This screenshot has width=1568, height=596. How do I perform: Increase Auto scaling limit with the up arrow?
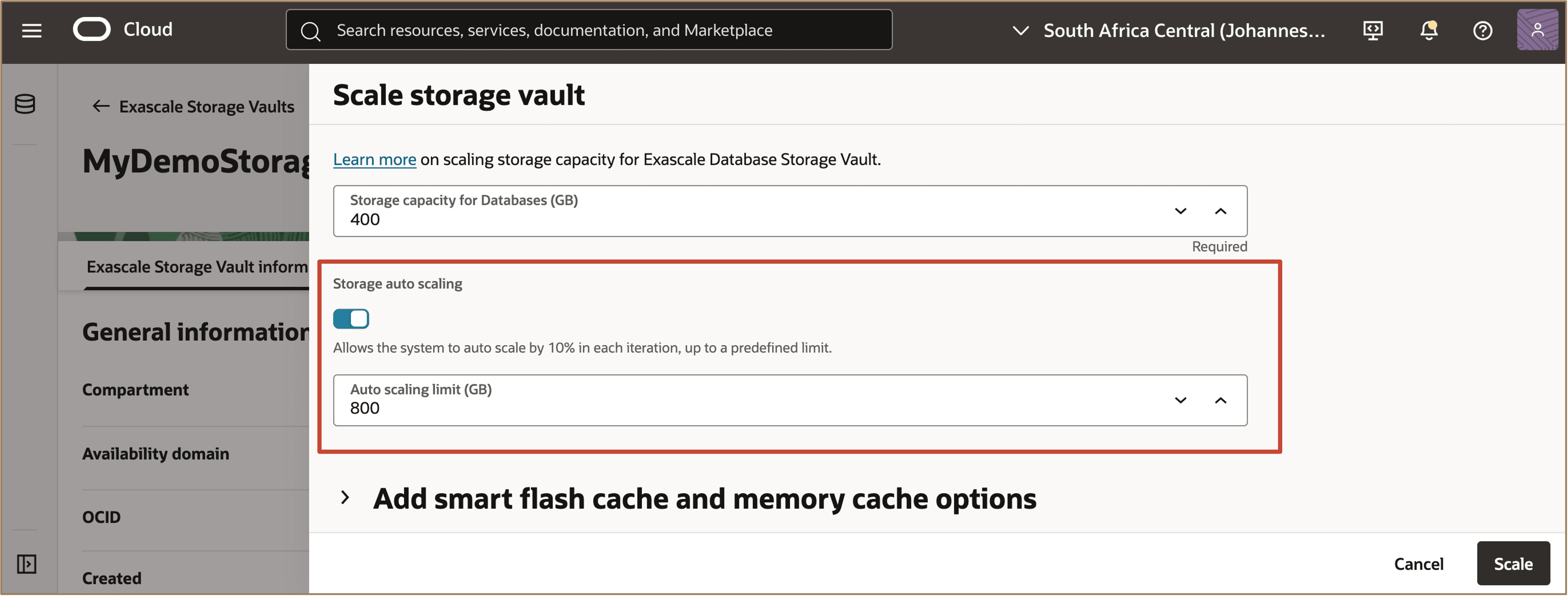[x=1221, y=400]
